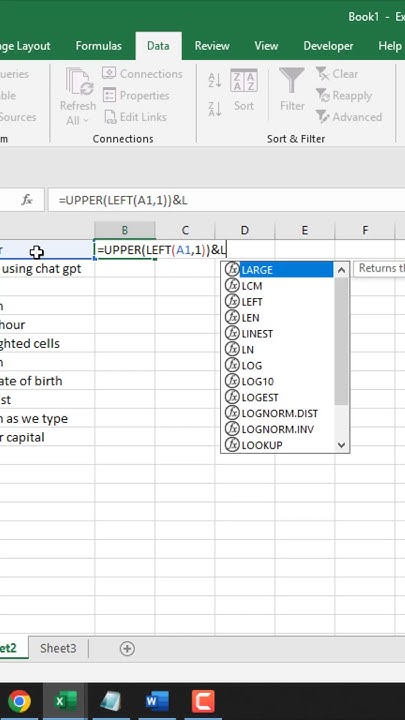Open the Data ribbon tab
The image size is (405, 720).
(158, 46)
